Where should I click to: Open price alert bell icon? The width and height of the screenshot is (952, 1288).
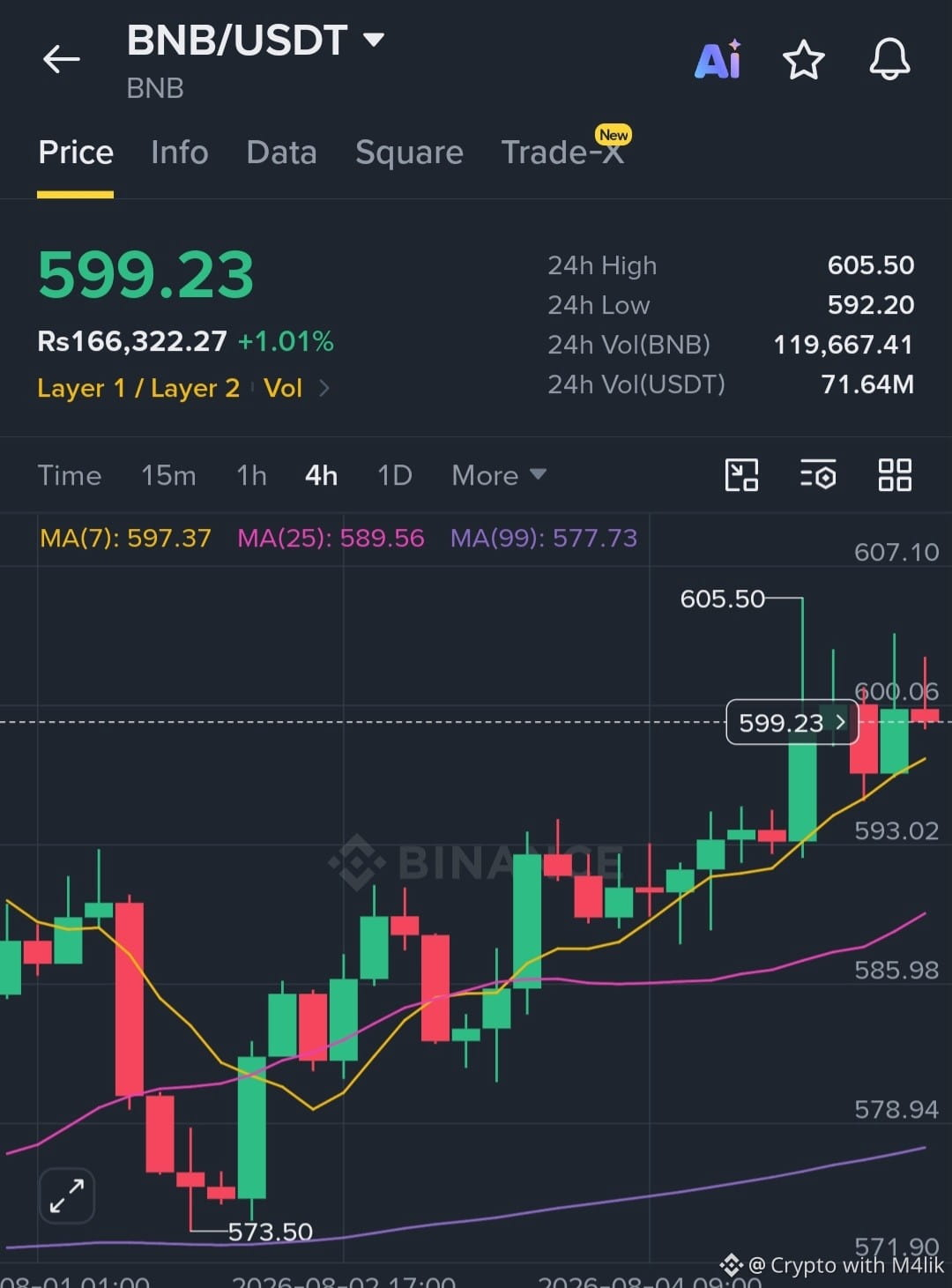[889, 60]
